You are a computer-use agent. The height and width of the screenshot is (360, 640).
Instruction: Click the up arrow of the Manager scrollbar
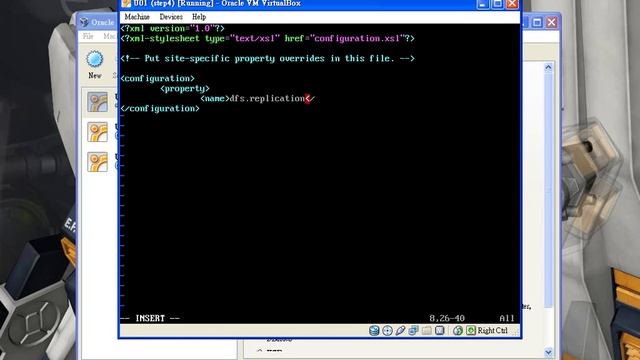coord(548,67)
